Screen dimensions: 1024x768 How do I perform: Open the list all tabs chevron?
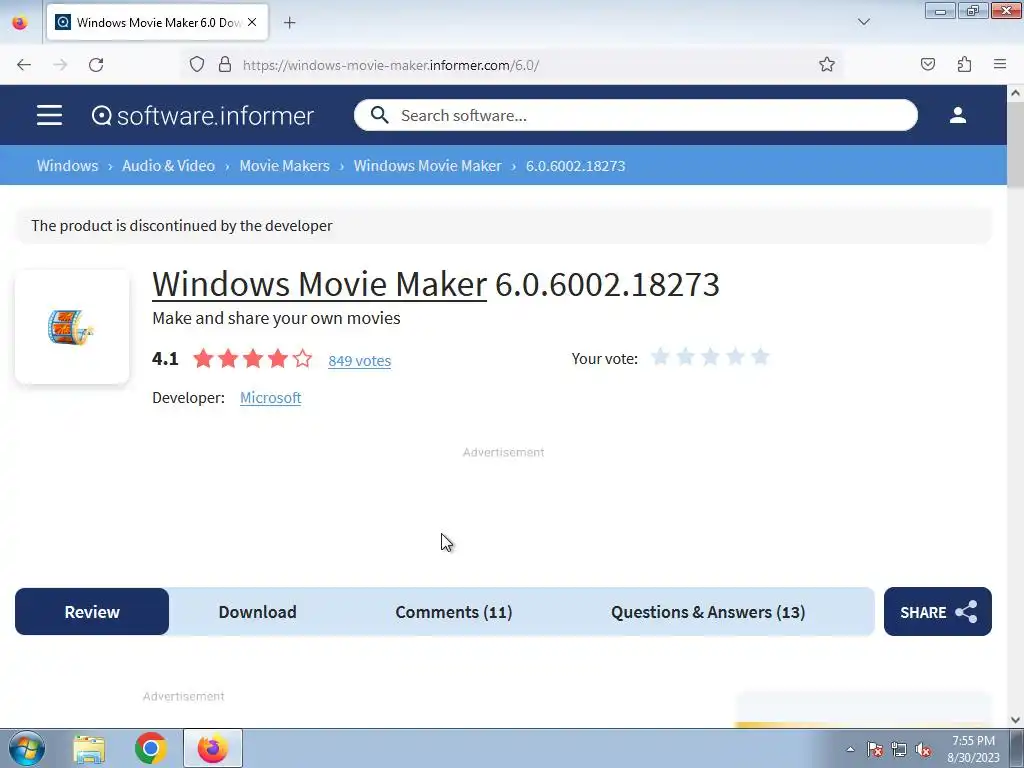pos(863,22)
